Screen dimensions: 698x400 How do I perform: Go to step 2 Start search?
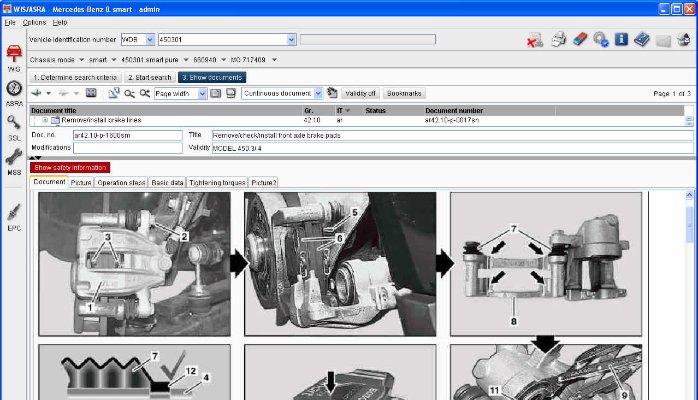[x=150, y=77]
